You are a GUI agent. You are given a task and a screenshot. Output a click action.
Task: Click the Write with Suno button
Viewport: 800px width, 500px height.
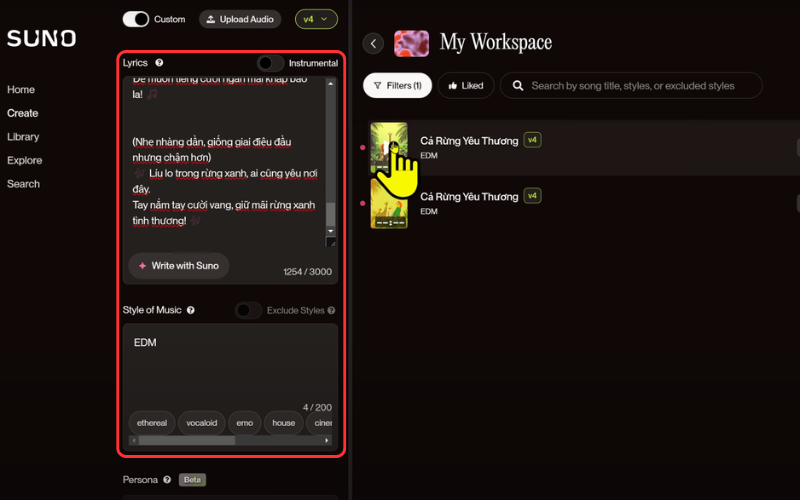coord(179,266)
